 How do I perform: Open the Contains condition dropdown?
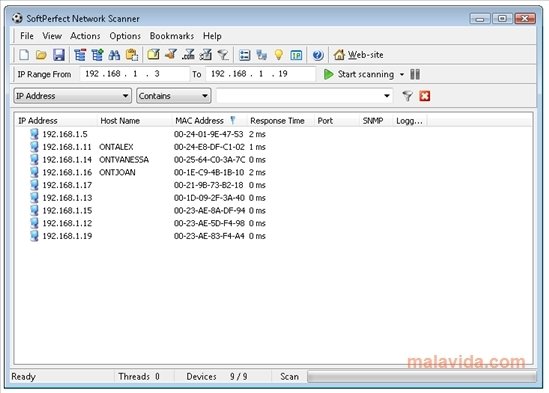click(x=174, y=96)
